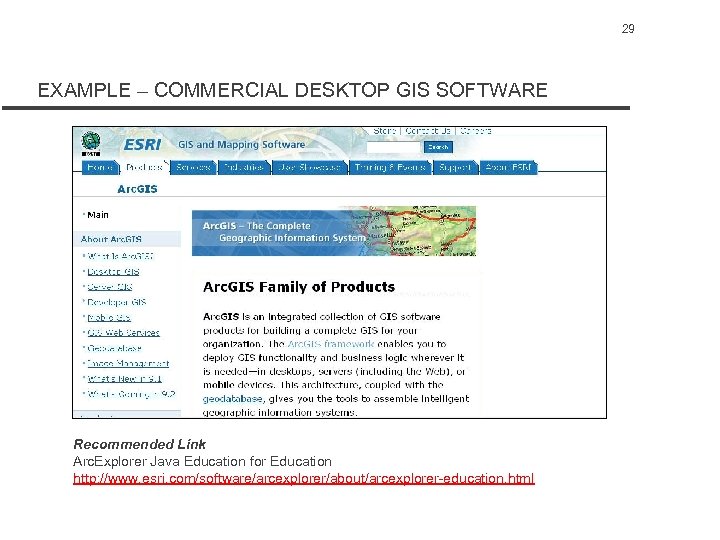The height and width of the screenshot is (540, 720).
Task: Open the Developer GIS sidebar link
Action: tap(117, 302)
